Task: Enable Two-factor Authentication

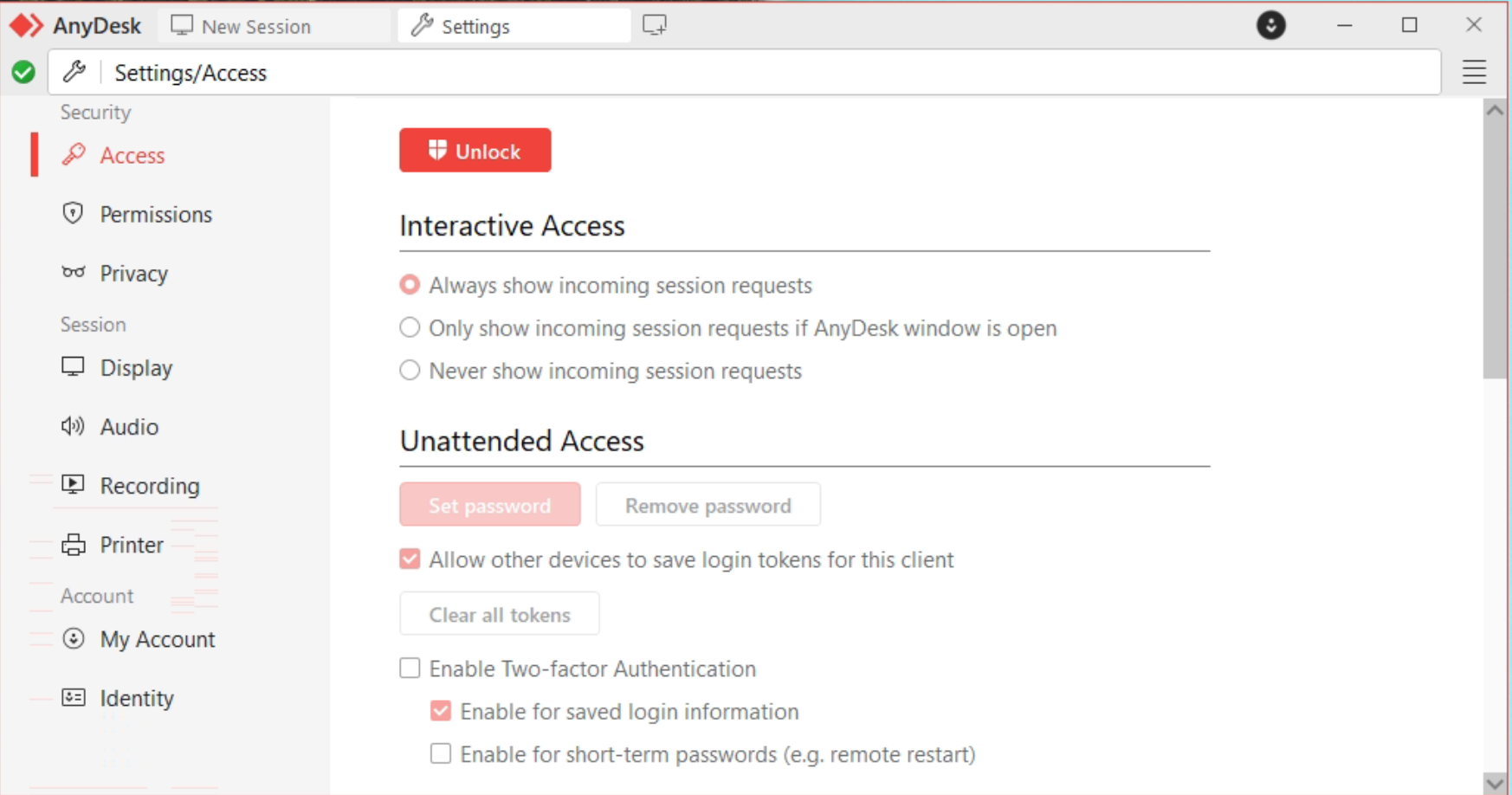Action: 409,668
